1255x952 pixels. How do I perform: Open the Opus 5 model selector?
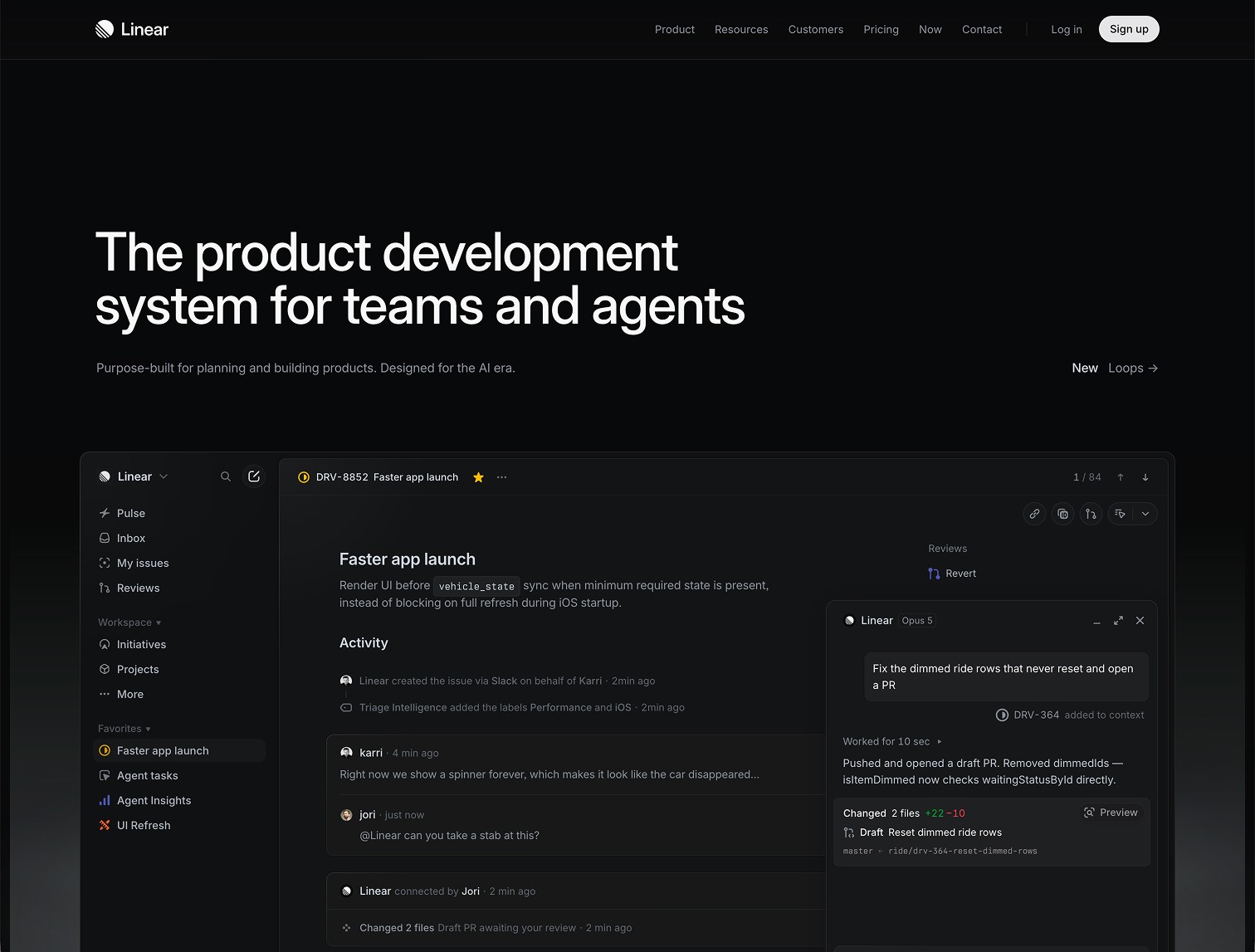917,621
